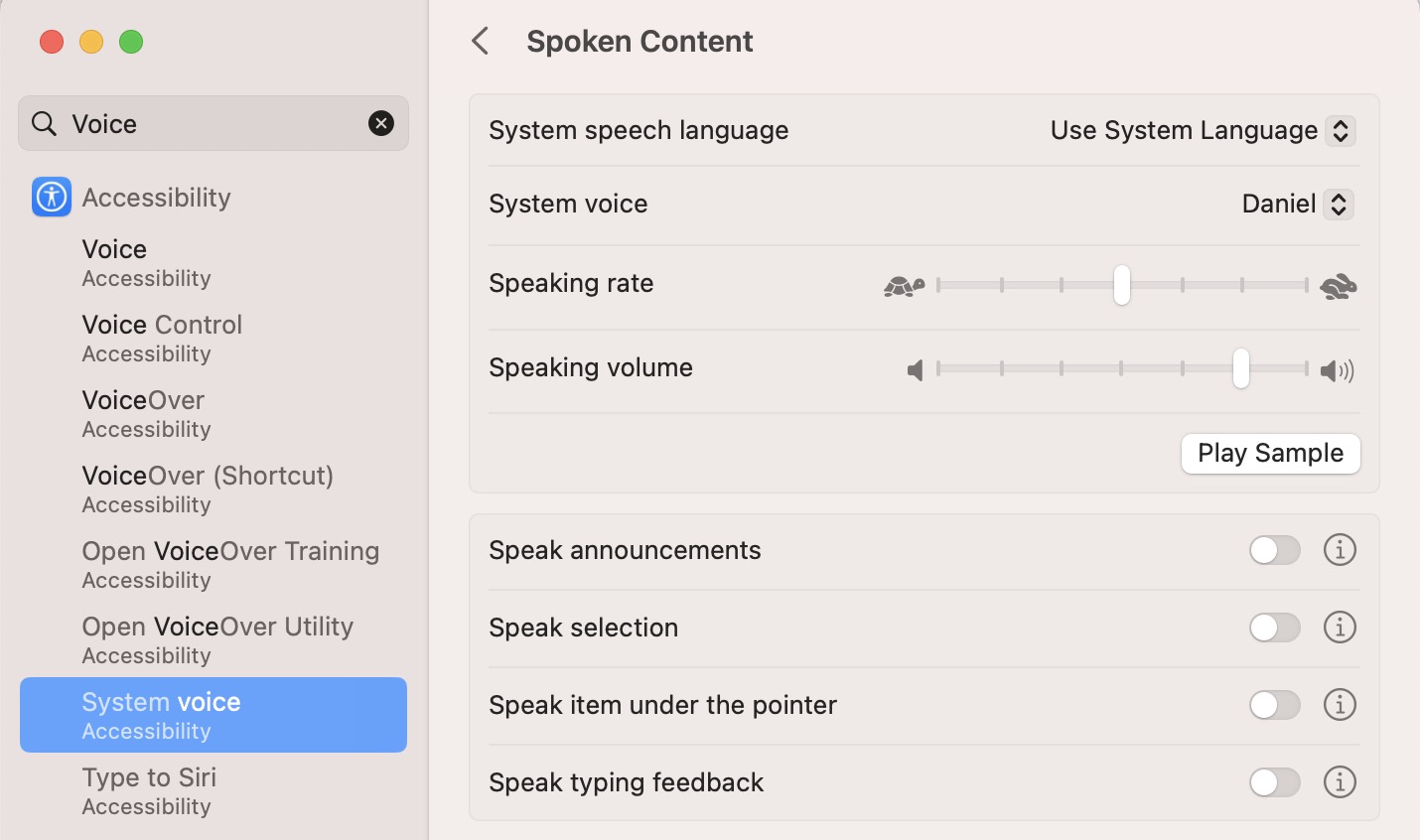Viewport: 1420px width, 840px height.
Task: Click the low-volume speaker icon
Action: (915, 370)
